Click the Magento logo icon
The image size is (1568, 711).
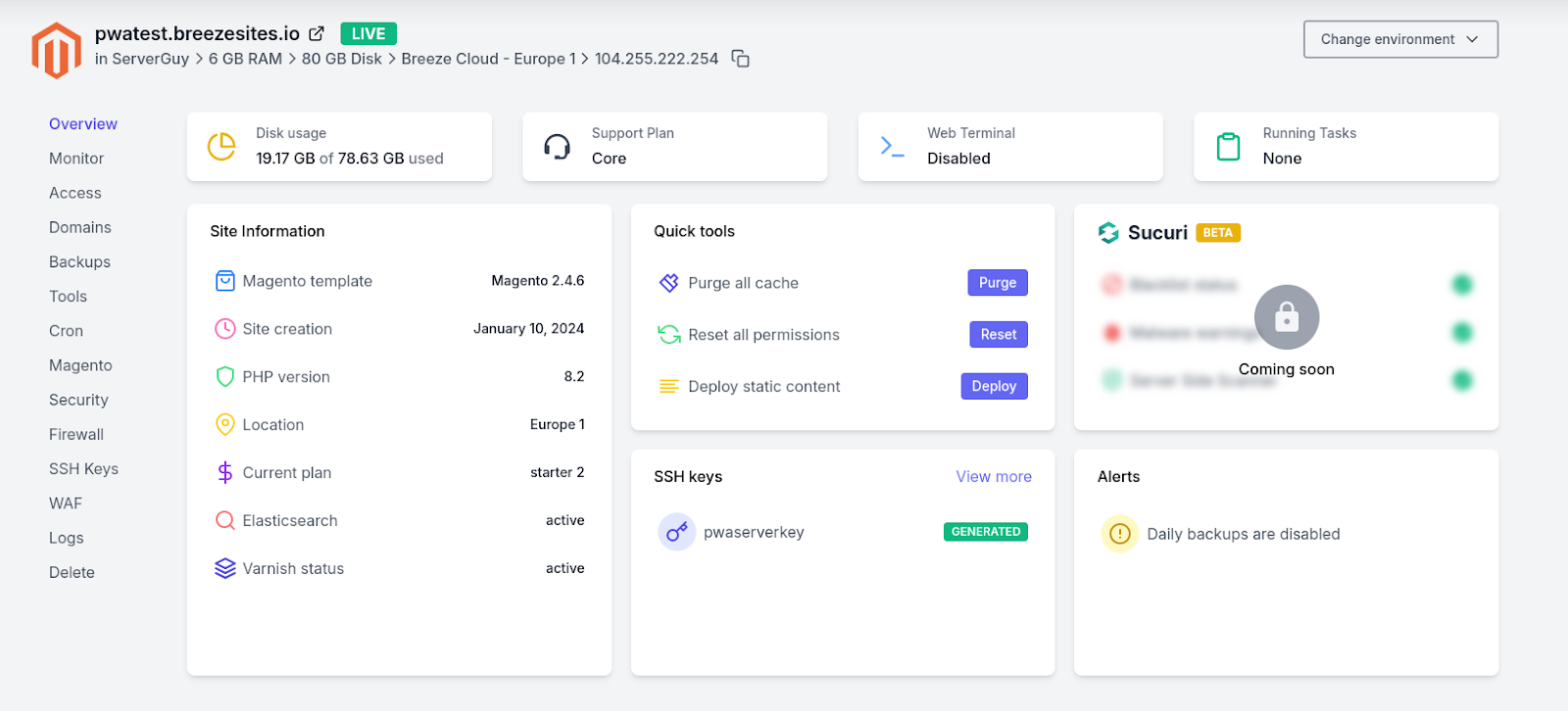click(56, 50)
